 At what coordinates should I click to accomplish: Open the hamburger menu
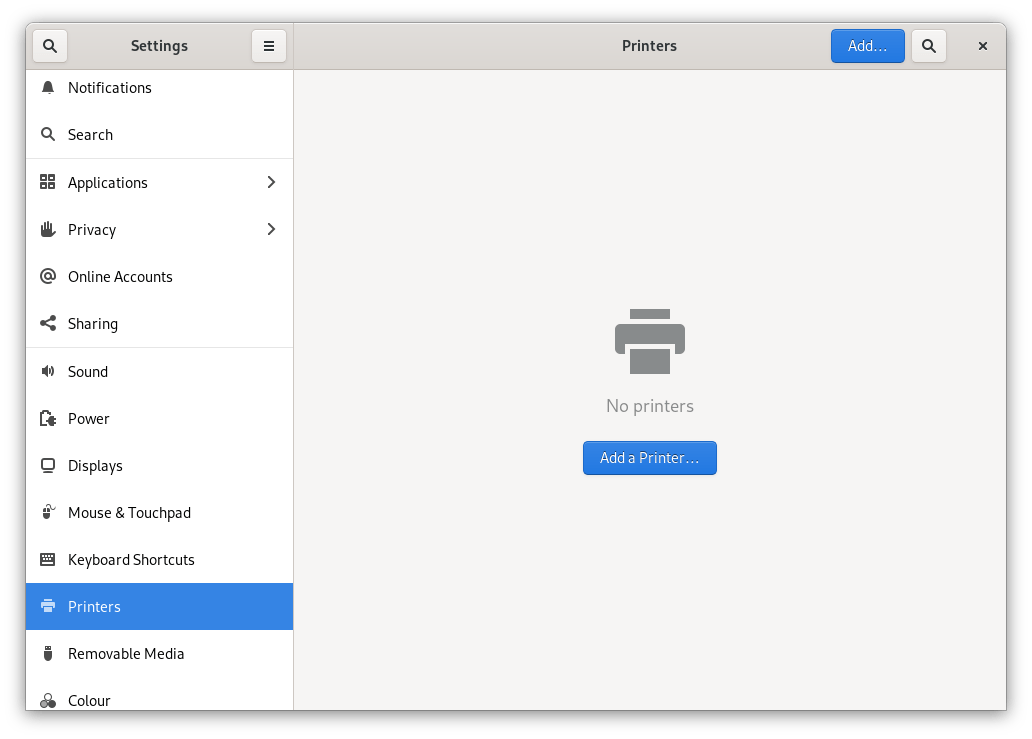coord(268,46)
